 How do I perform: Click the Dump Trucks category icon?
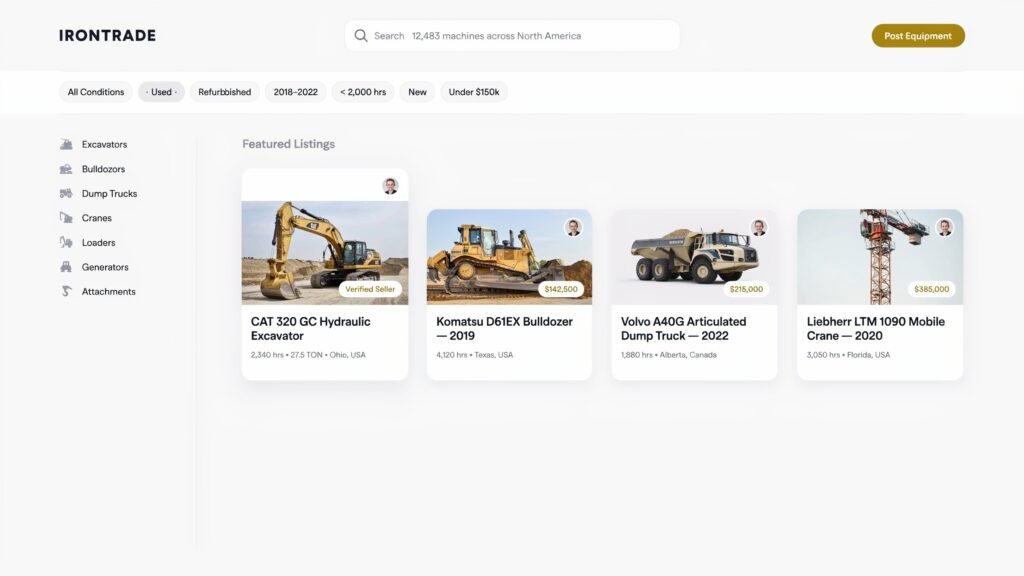coord(66,193)
